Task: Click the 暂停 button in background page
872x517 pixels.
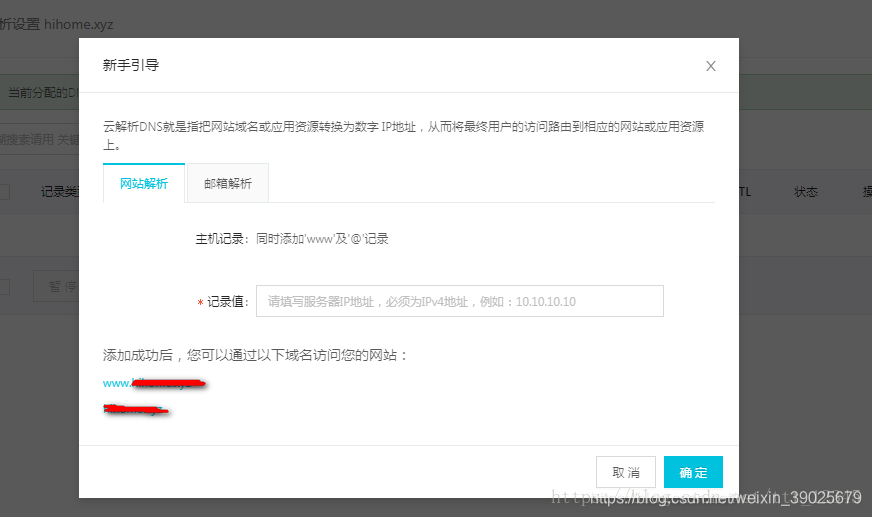Action: (56, 286)
